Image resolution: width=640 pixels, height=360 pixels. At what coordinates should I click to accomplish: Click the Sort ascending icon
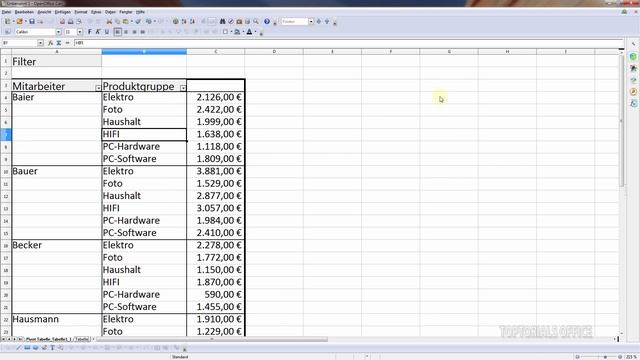[x=184, y=21]
